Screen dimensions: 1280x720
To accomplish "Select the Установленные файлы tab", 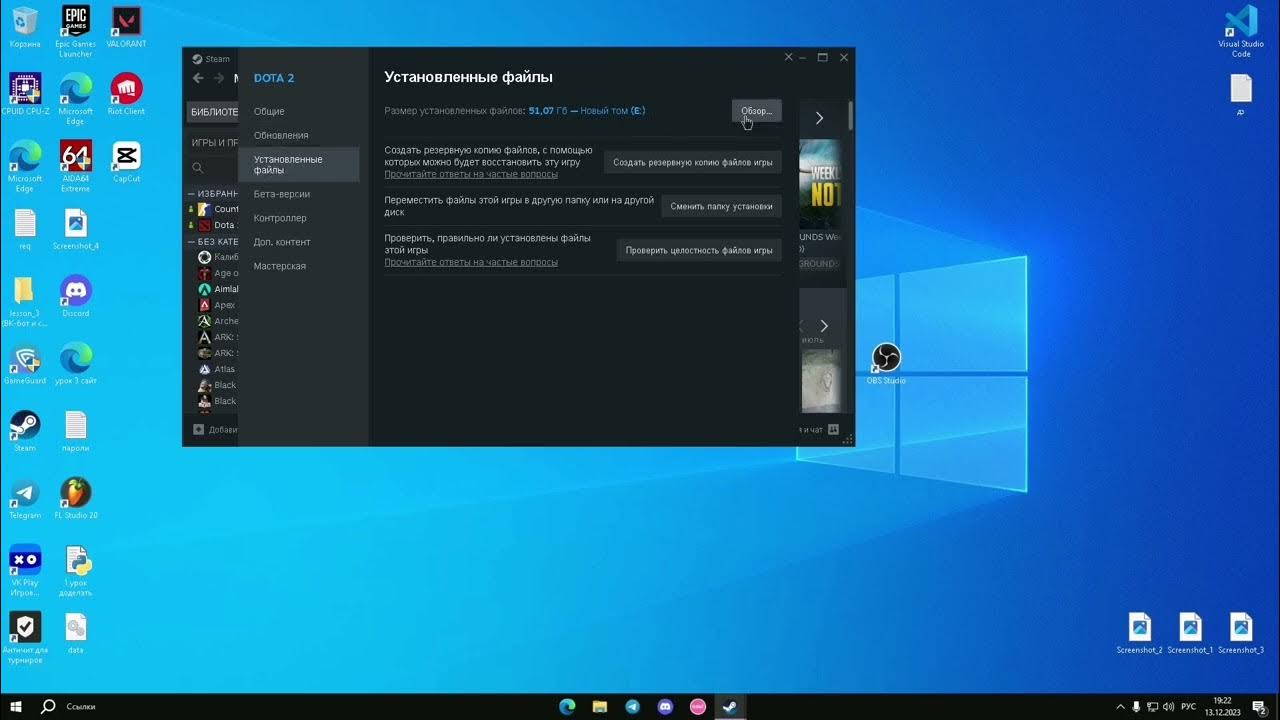I will pos(299,165).
